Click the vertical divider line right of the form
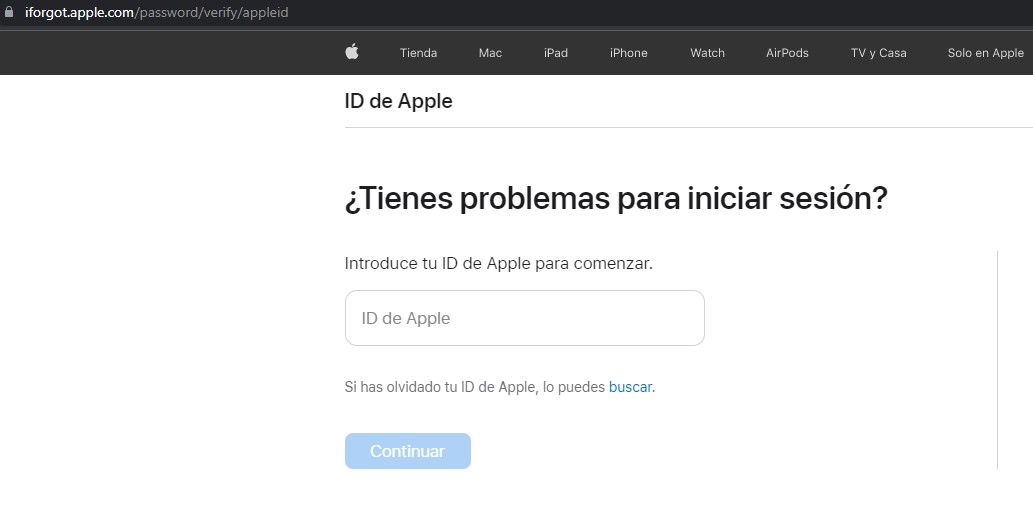 997,360
